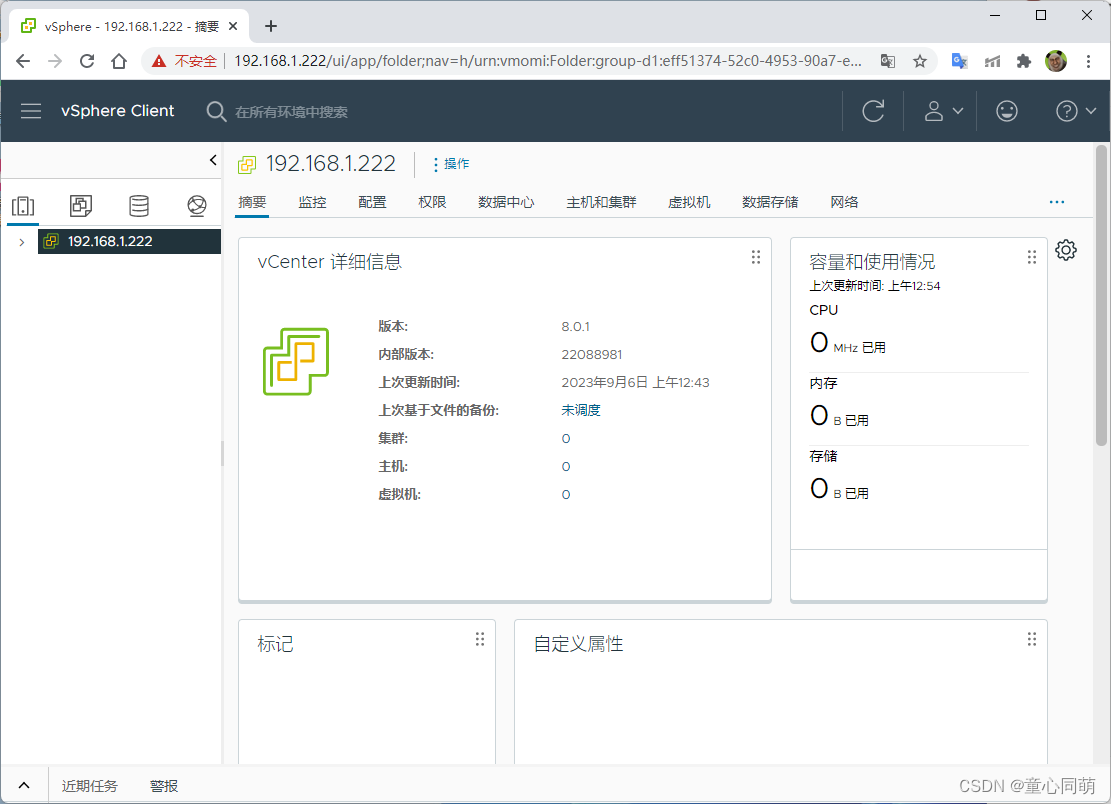Refresh vSphere Client data
This screenshot has height=804, width=1111.
coord(873,111)
